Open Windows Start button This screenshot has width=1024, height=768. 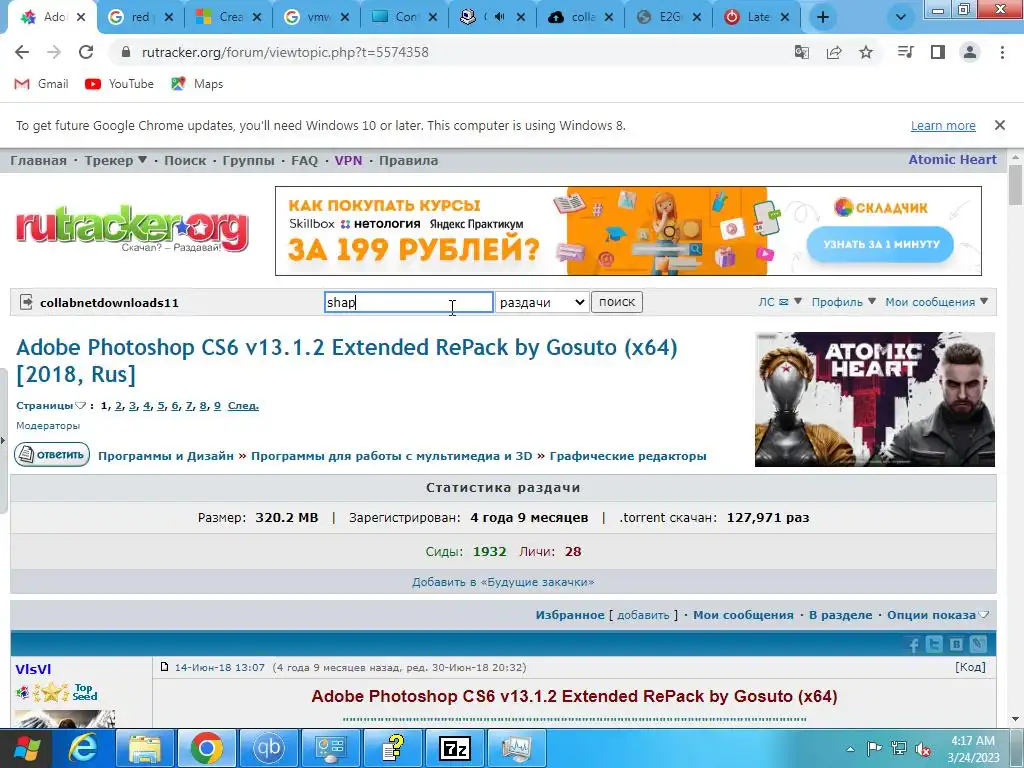[27, 748]
